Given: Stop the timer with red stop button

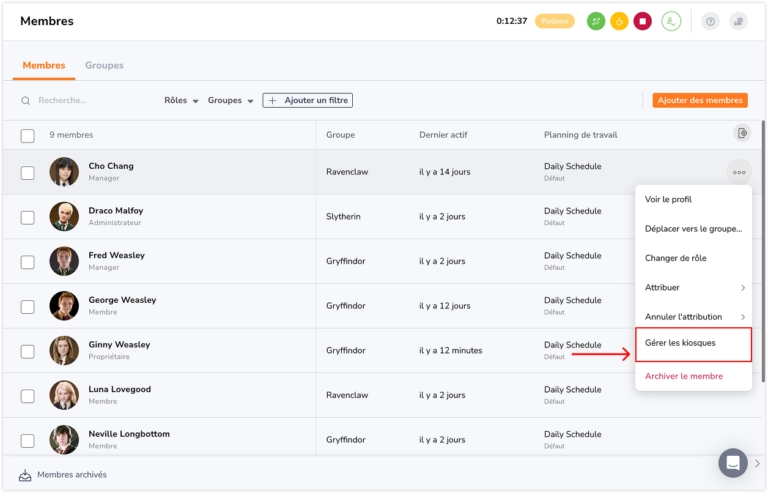Looking at the screenshot, I should click(x=643, y=21).
